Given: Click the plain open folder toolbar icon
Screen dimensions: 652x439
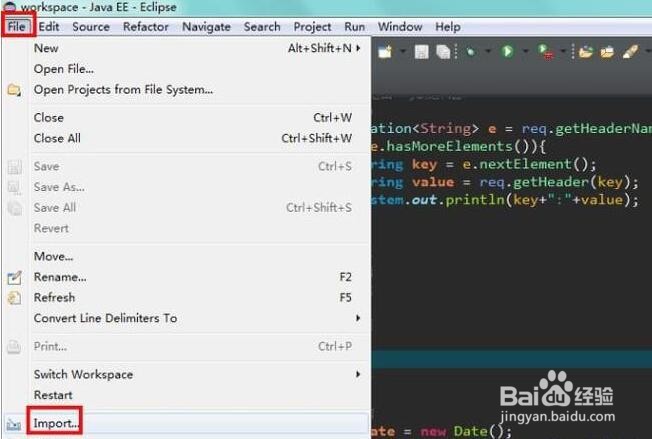Looking at the screenshot, I should (x=607, y=52).
